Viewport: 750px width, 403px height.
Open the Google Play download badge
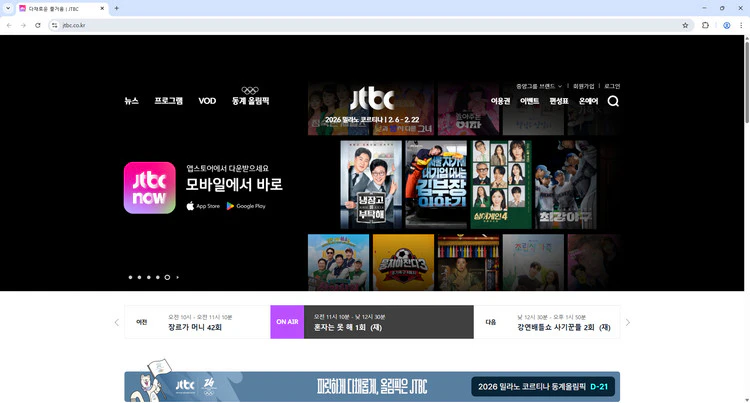(x=246, y=206)
